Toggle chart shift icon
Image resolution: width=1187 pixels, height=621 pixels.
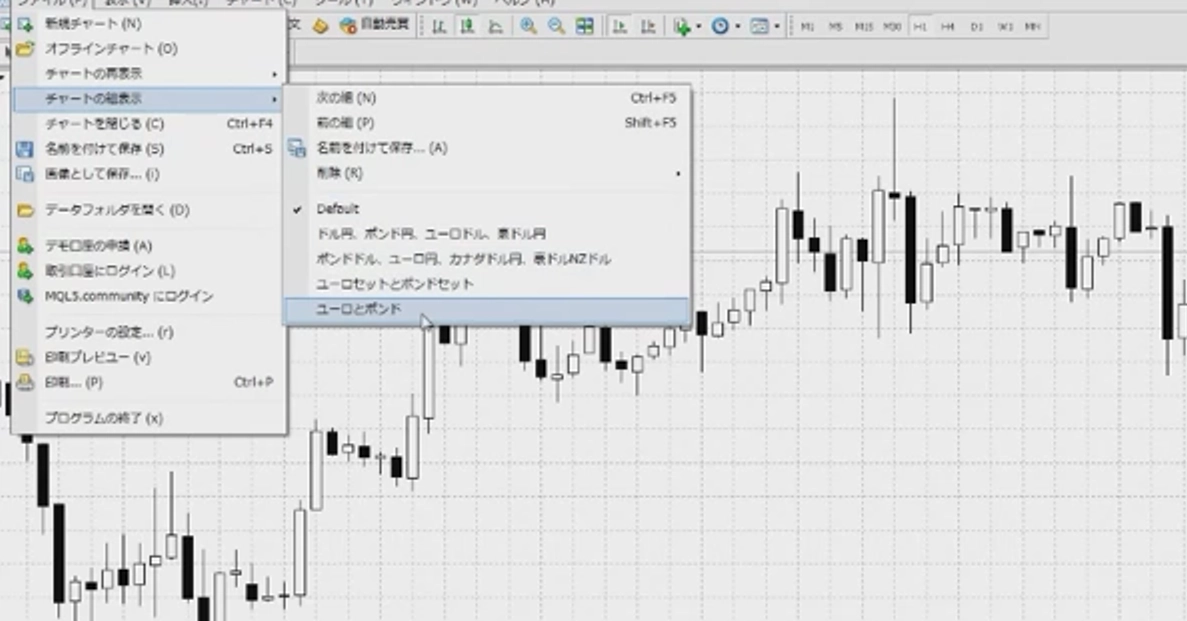coord(648,27)
